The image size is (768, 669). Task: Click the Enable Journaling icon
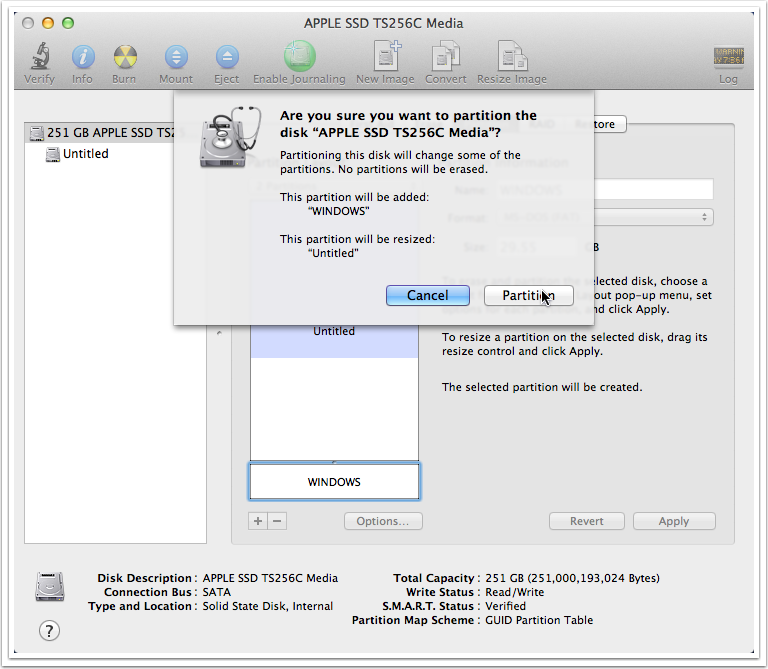tap(299, 57)
